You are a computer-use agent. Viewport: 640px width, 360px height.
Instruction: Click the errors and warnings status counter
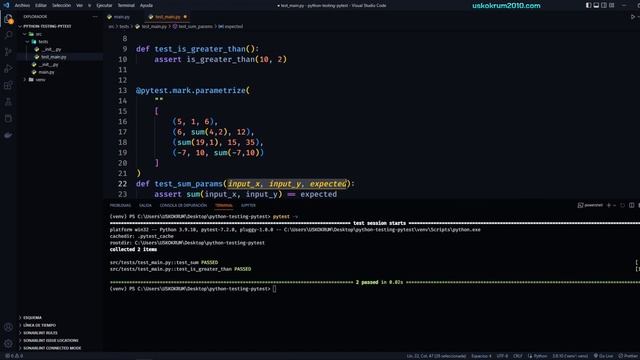coord(15,356)
